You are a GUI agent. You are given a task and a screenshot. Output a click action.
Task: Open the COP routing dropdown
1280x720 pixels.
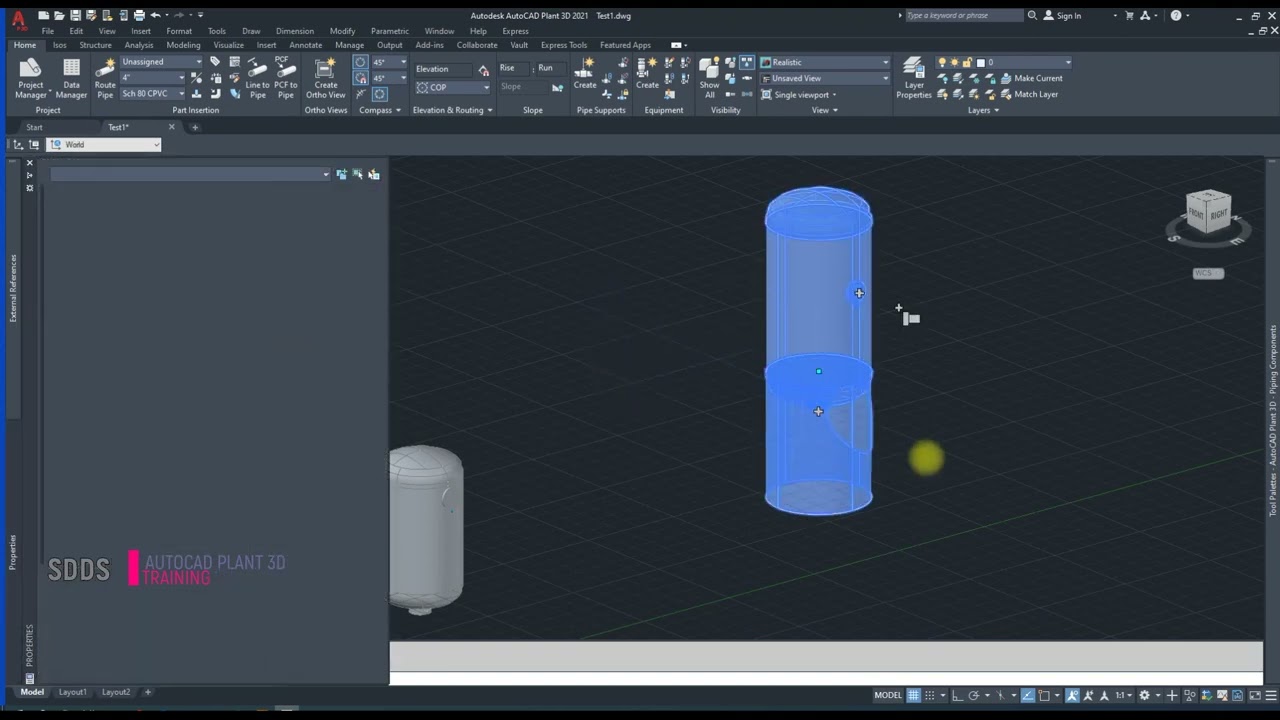click(453, 87)
